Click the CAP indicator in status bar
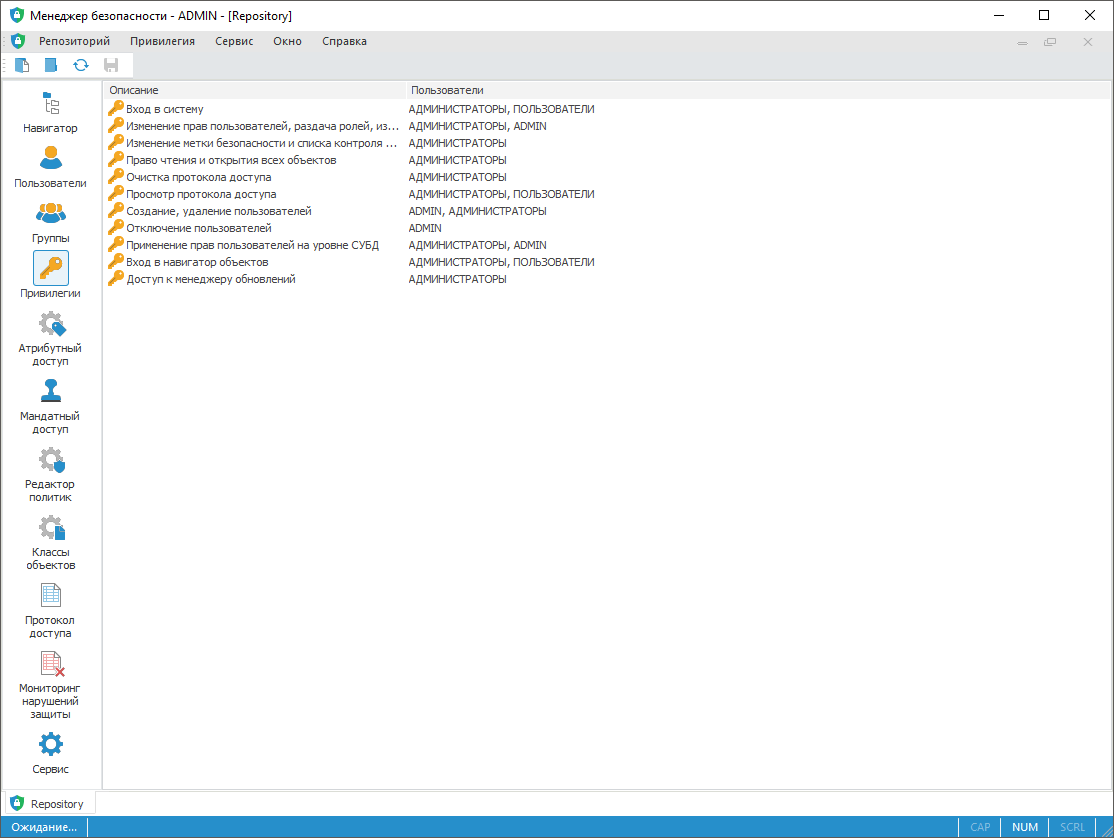Viewport: 1114px width, 838px height. point(980,827)
